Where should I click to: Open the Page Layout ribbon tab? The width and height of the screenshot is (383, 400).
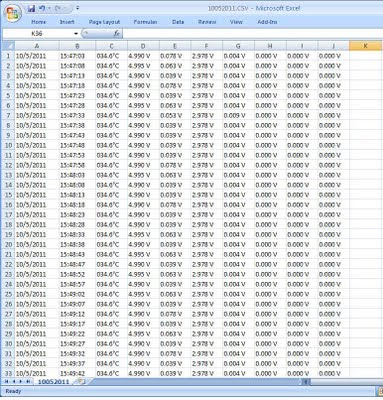click(x=104, y=22)
